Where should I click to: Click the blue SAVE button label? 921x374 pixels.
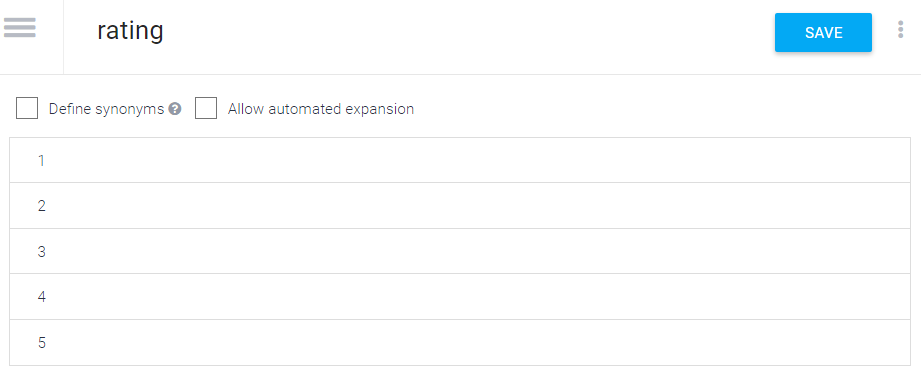pos(823,33)
